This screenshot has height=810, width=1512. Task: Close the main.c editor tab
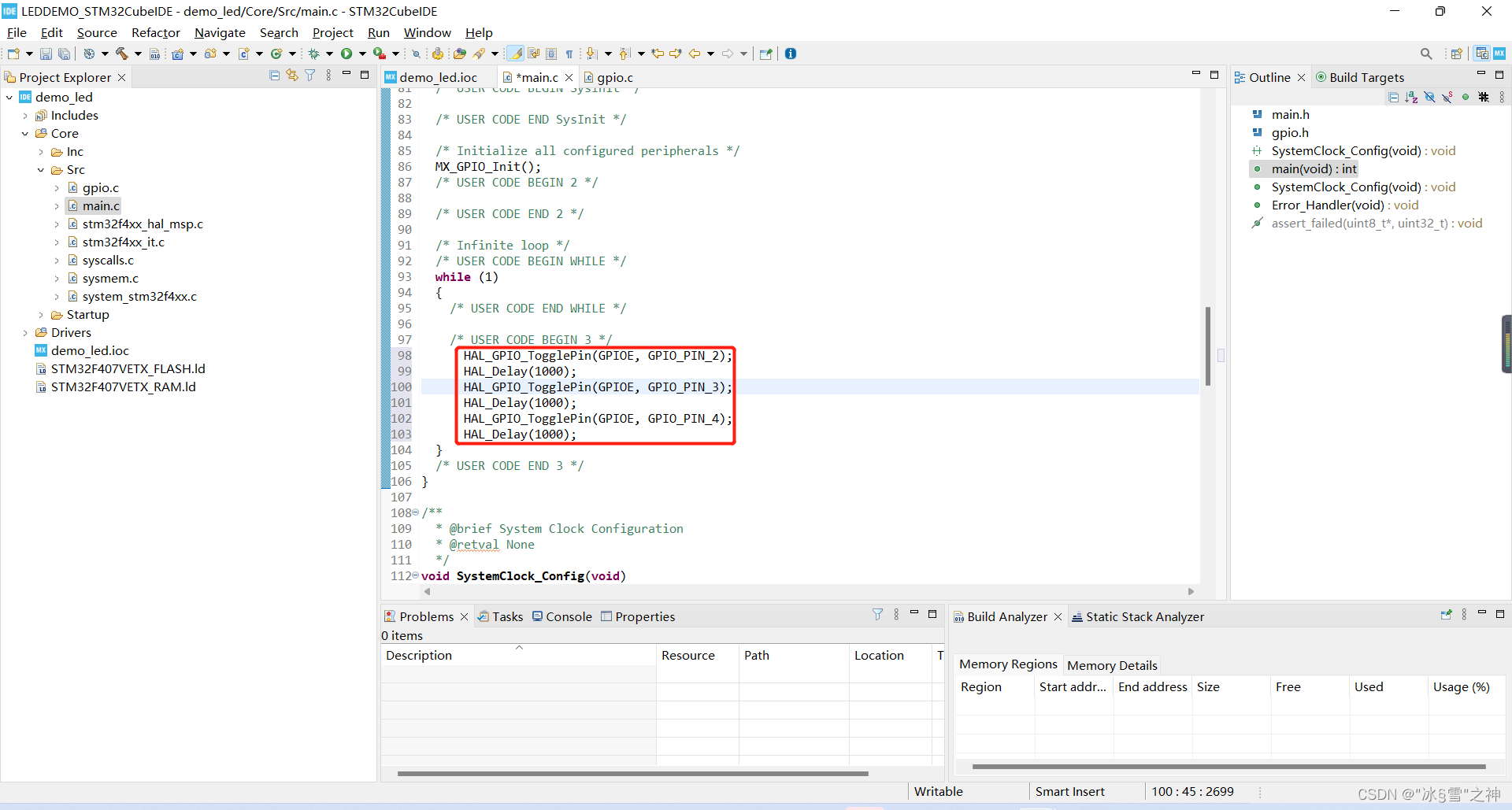click(x=569, y=77)
